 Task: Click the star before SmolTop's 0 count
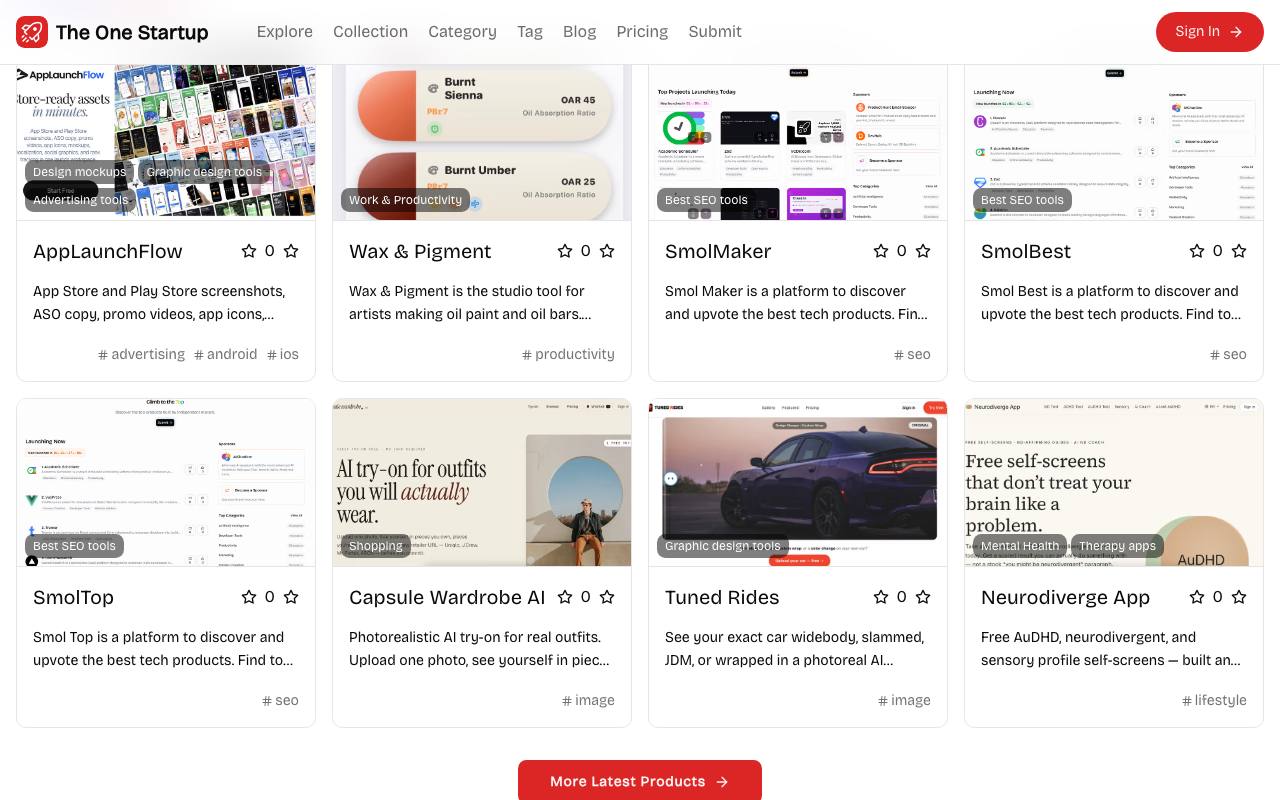(x=249, y=597)
